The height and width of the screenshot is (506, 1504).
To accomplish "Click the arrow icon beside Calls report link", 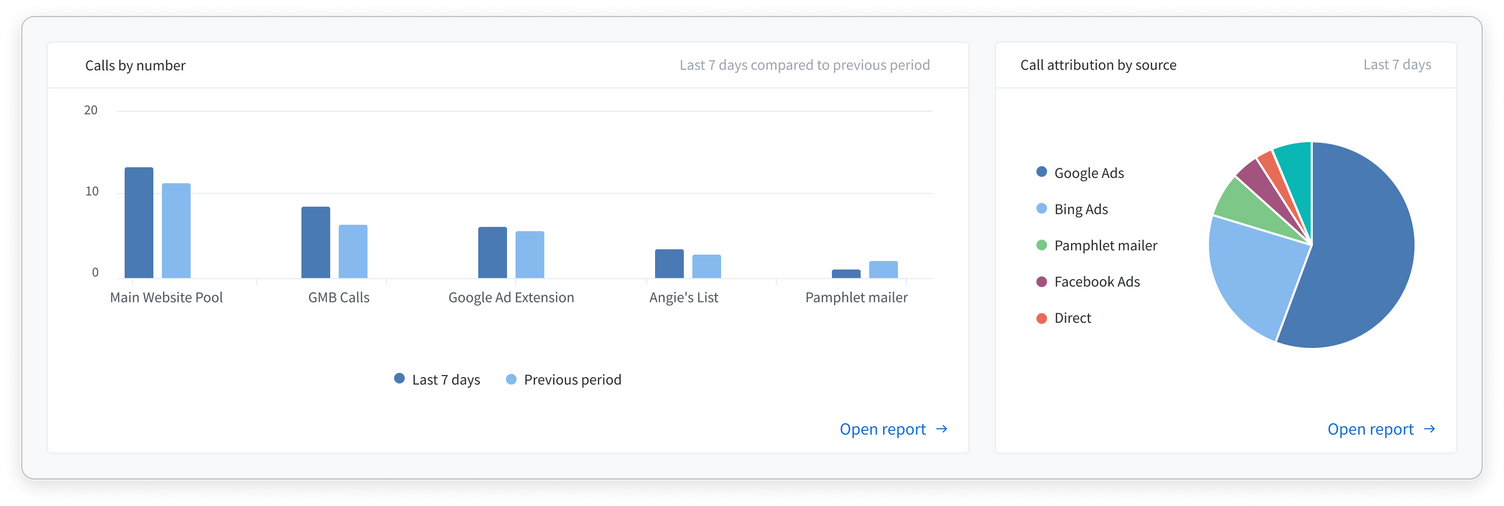I will [x=941, y=429].
